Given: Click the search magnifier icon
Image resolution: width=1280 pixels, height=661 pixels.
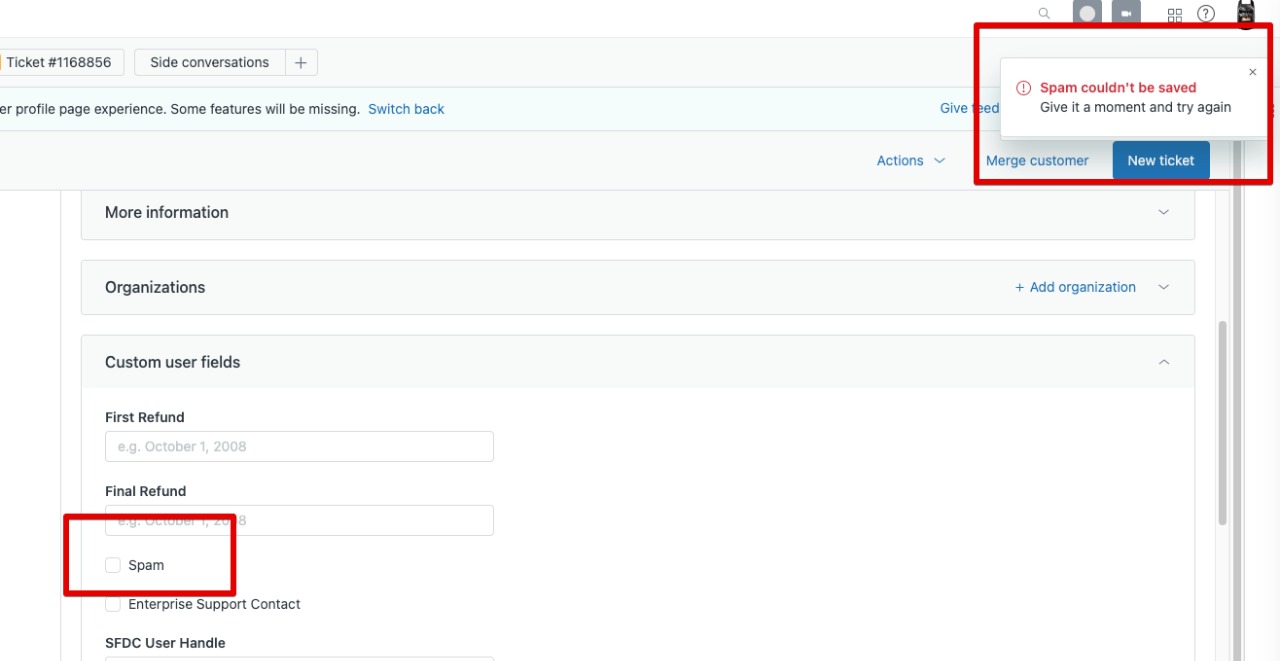Looking at the screenshot, I should (x=1044, y=14).
